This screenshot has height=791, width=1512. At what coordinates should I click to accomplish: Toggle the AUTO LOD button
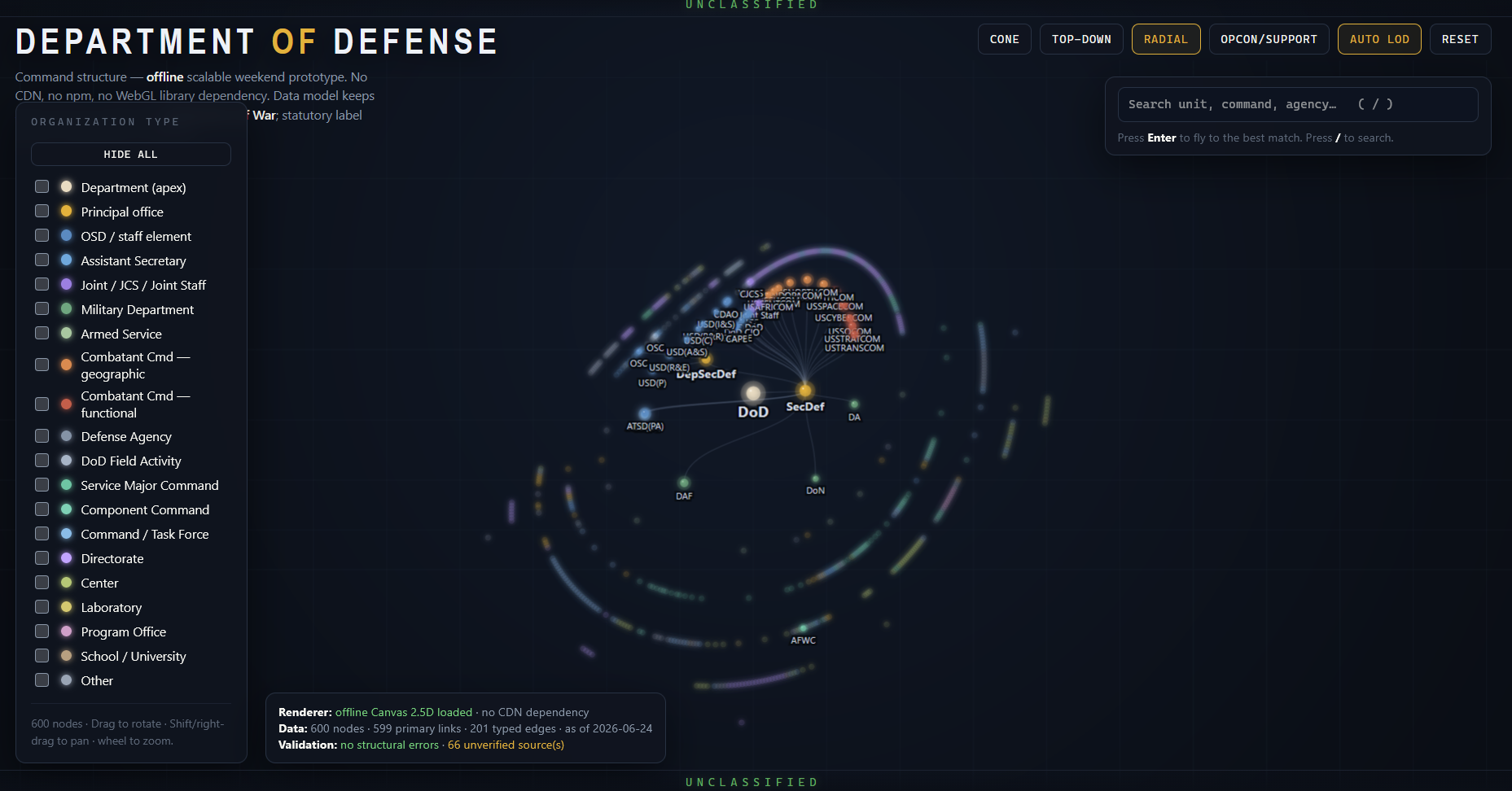tap(1379, 39)
